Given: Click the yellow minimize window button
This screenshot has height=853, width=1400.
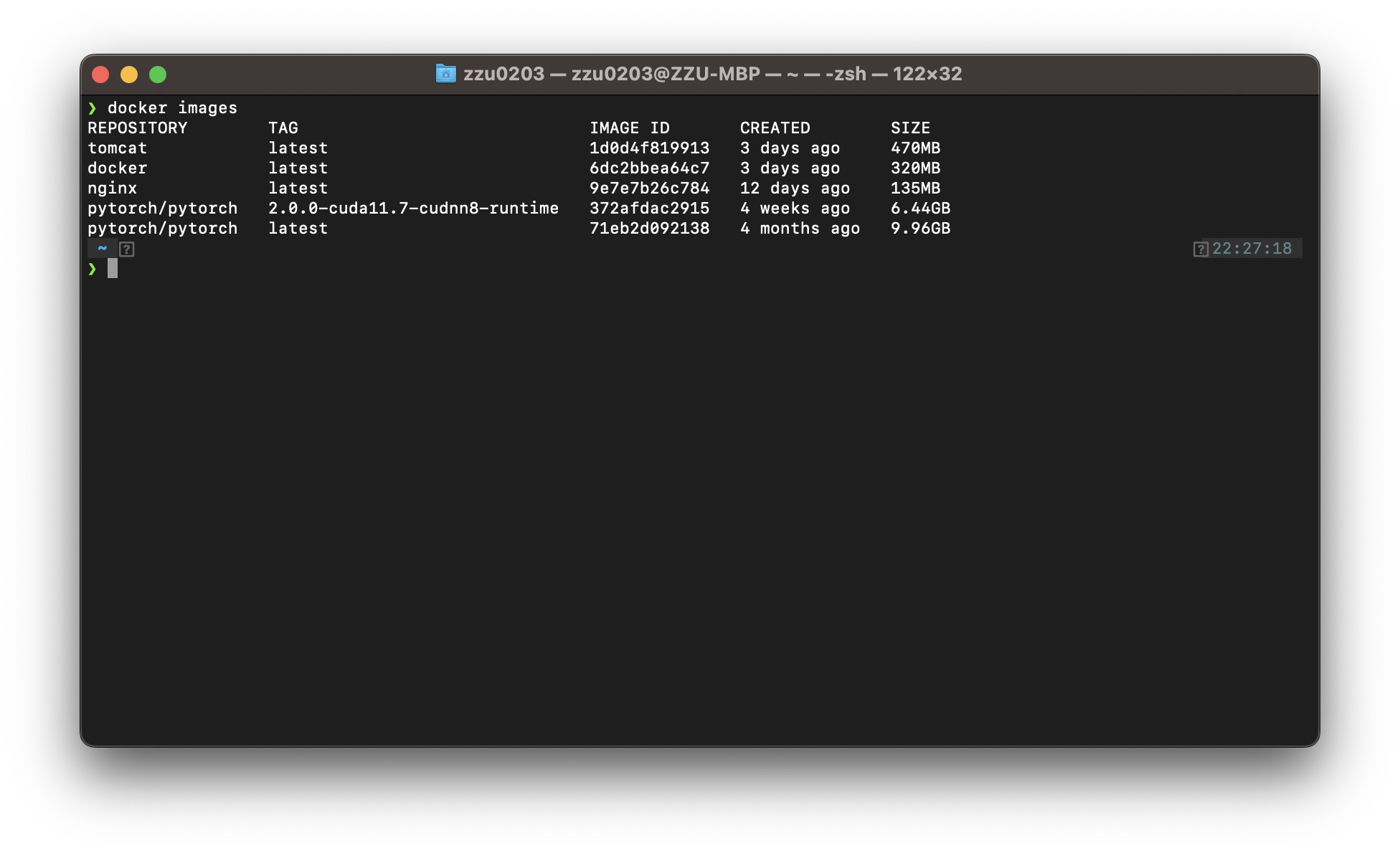Looking at the screenshot, I should [x=129, y=75].
